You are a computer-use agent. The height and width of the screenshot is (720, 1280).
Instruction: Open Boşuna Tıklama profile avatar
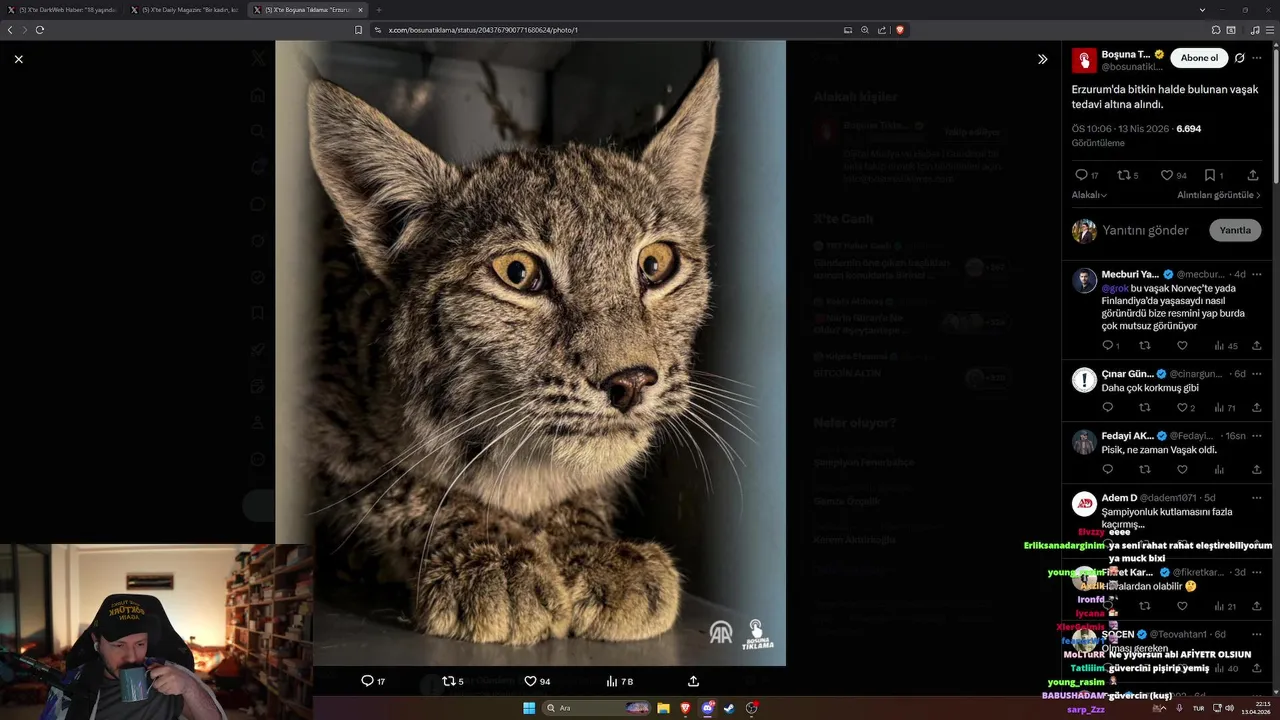[x=1084, y=60]
